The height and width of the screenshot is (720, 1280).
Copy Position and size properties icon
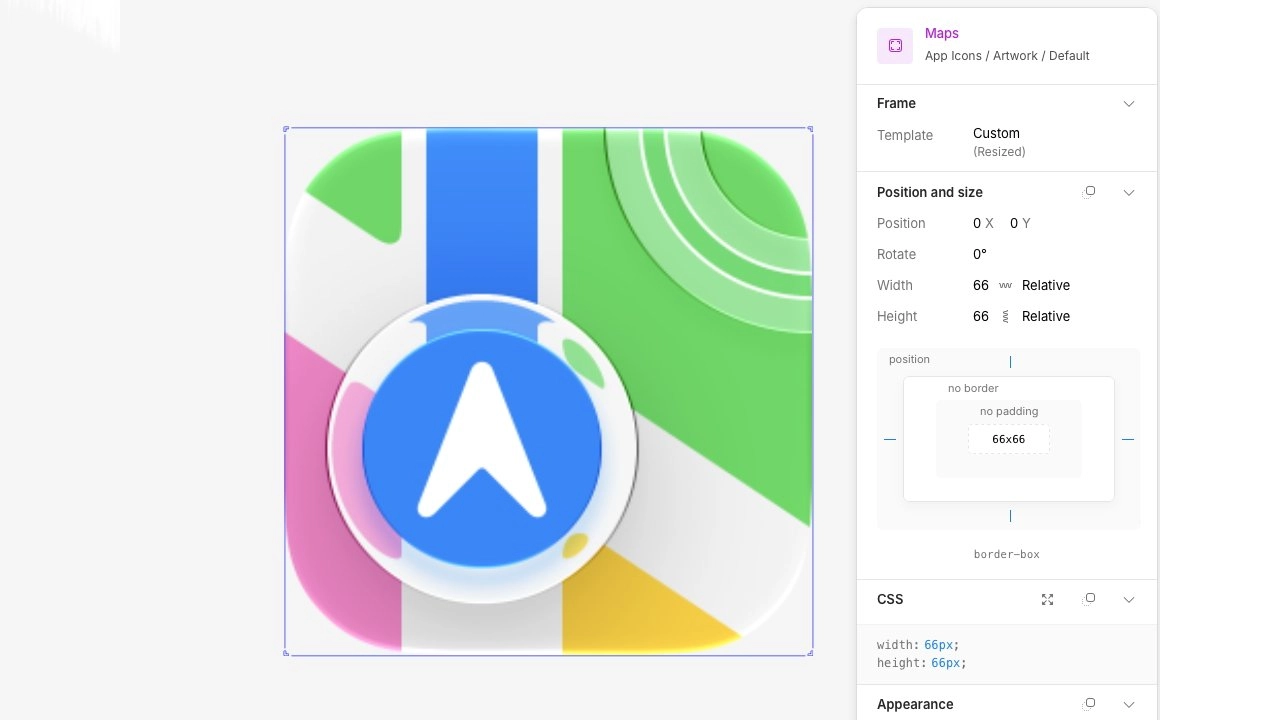(1090, 192)
